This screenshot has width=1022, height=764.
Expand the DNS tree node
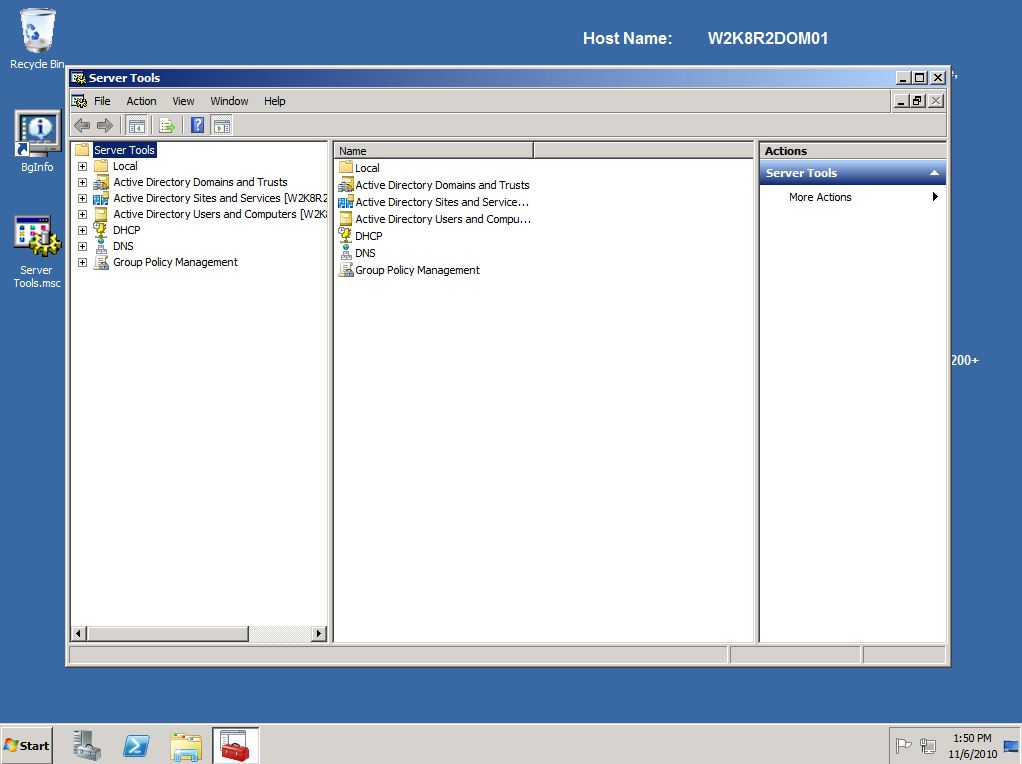[82, 246]
